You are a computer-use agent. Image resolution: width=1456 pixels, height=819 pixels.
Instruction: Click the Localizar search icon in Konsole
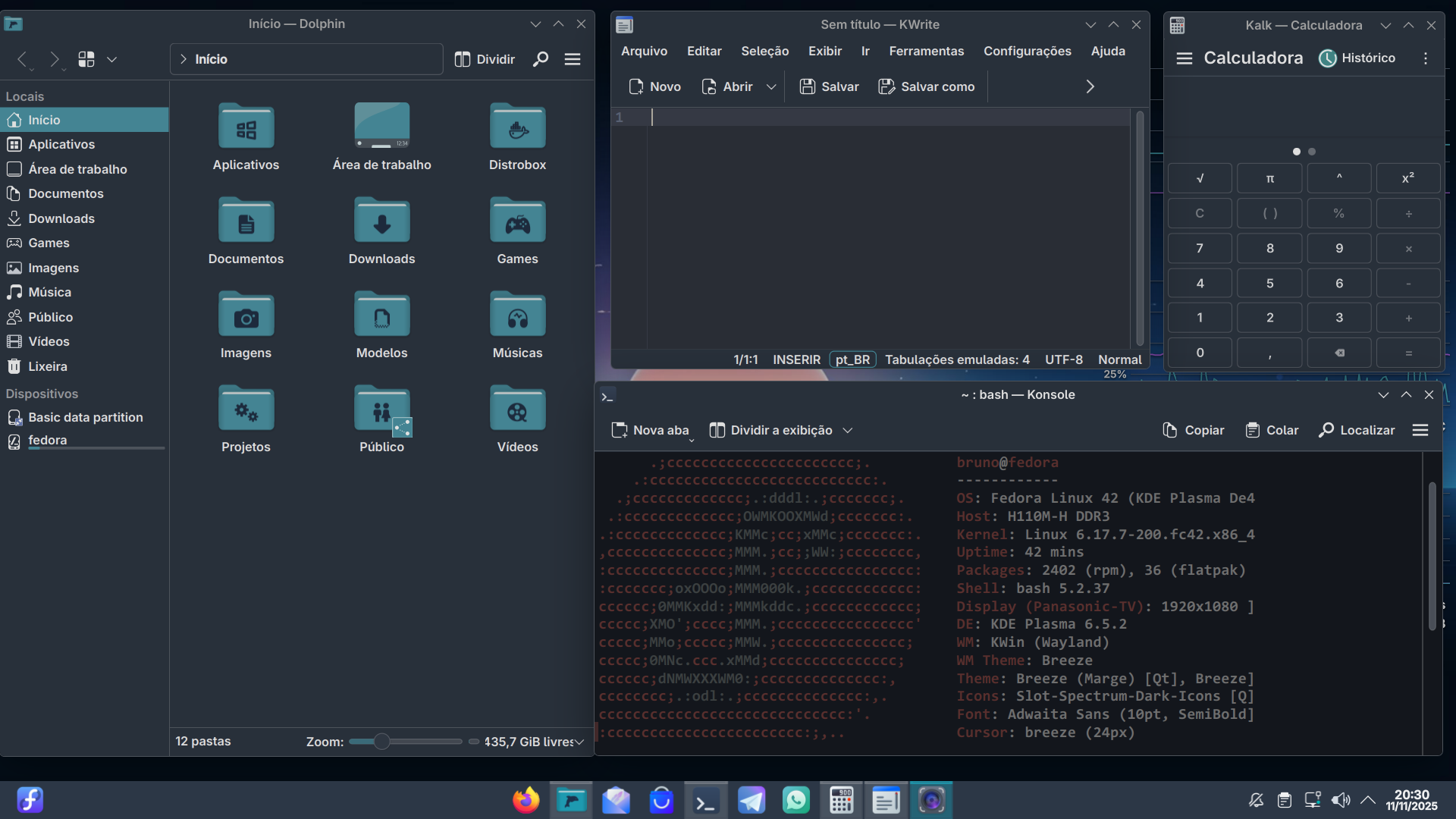tap(1326, 430)
